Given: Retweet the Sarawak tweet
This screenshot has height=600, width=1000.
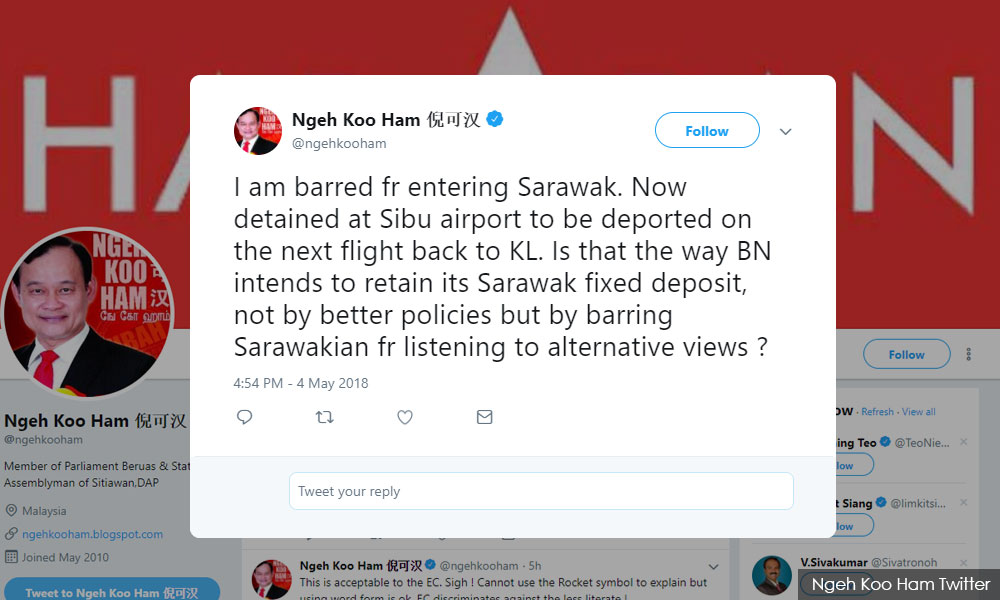Looking at the screenshot, I should tap(325, 417).
